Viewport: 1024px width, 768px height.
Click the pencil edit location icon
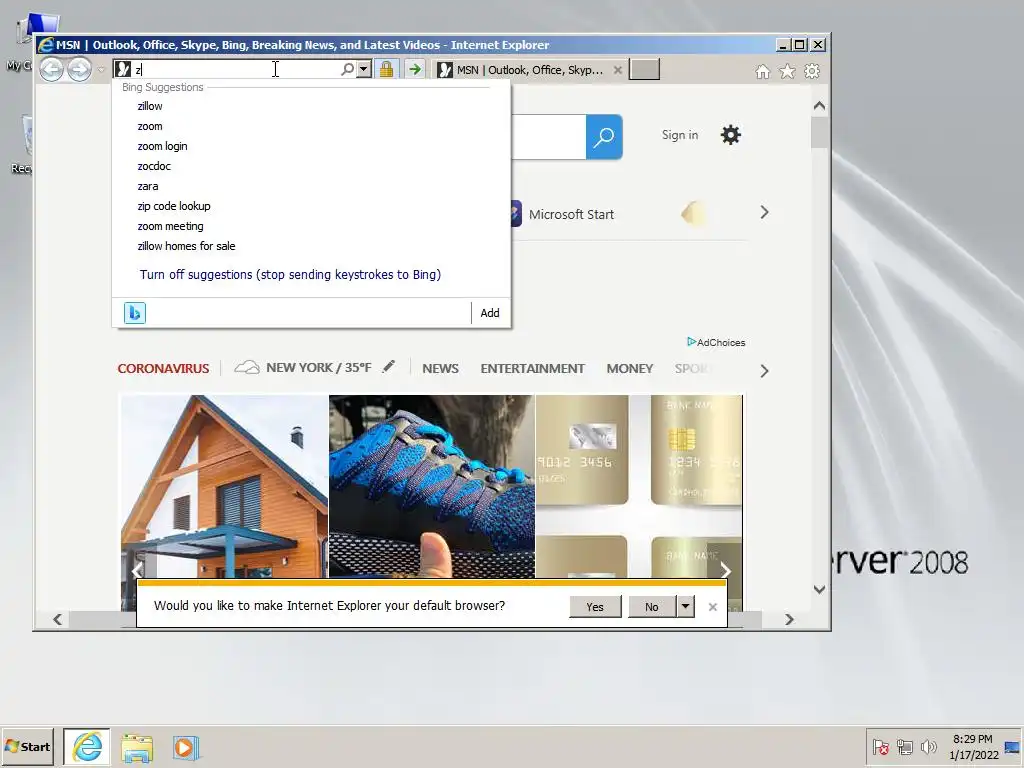pos(389,366)
